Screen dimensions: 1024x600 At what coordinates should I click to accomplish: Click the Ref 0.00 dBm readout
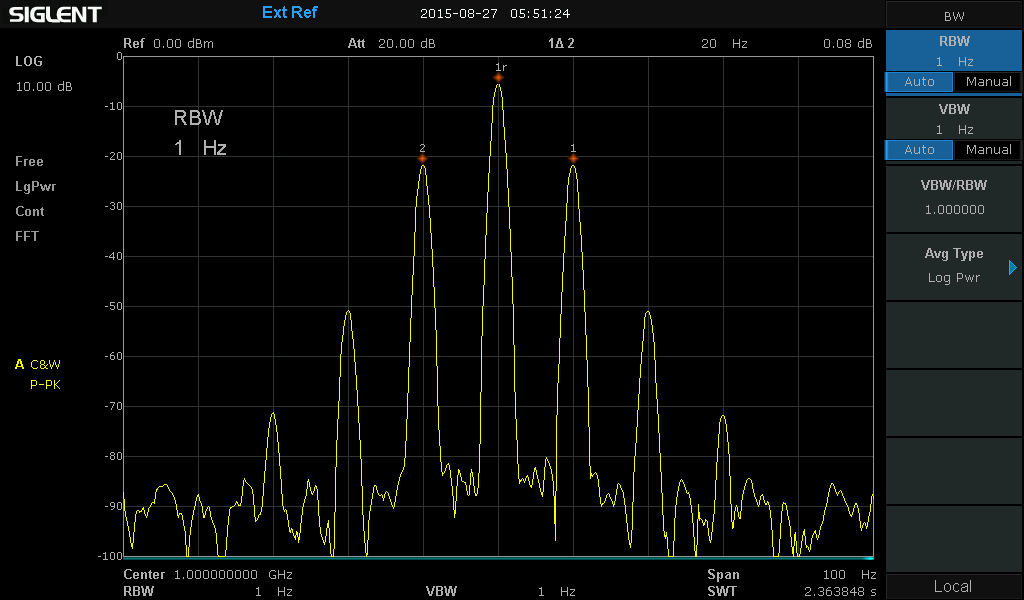168,44
